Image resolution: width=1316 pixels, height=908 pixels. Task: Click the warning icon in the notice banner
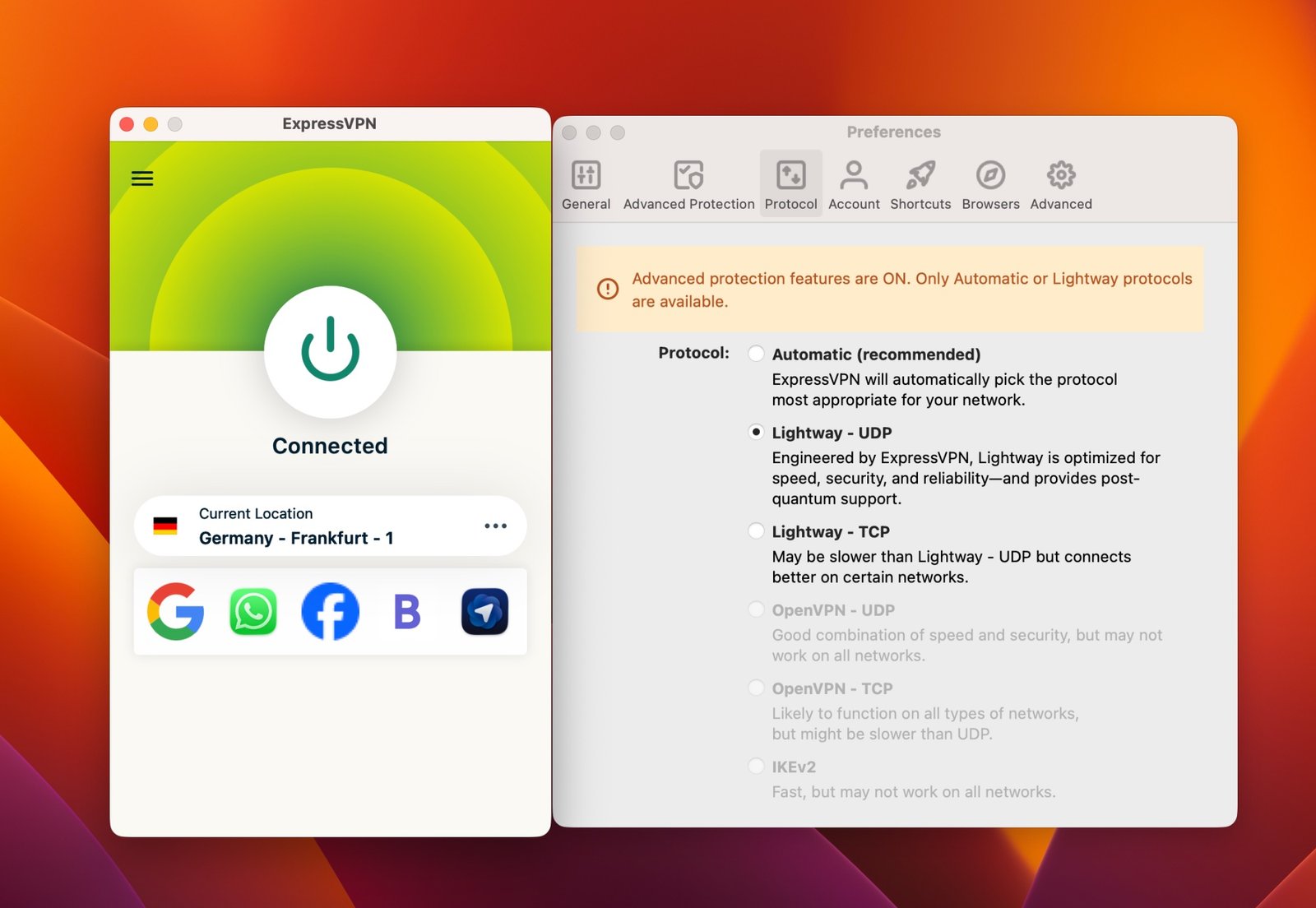click(x=606, y=290)
